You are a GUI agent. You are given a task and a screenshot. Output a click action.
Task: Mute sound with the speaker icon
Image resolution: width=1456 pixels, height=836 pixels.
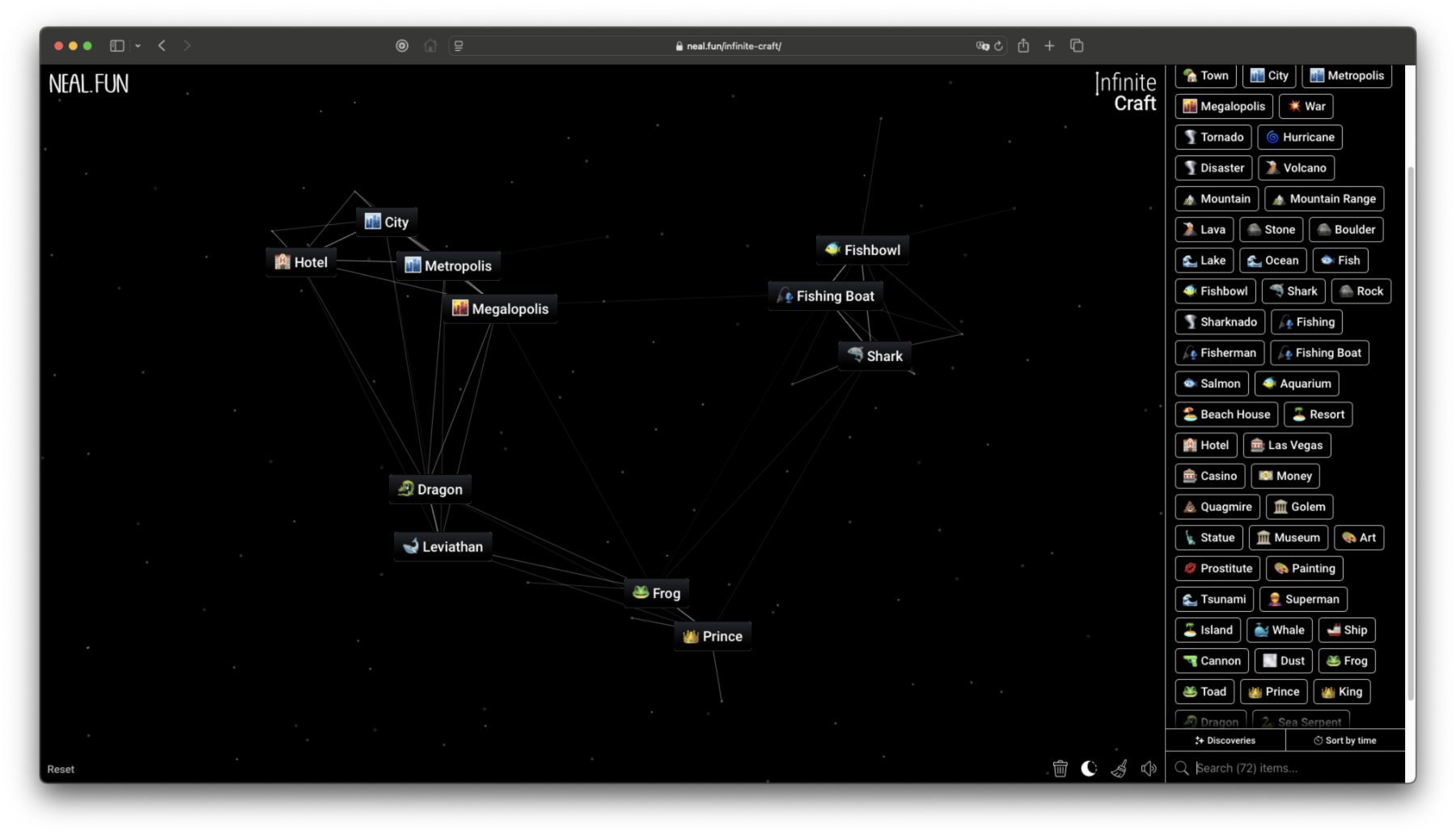[1148, 768]
